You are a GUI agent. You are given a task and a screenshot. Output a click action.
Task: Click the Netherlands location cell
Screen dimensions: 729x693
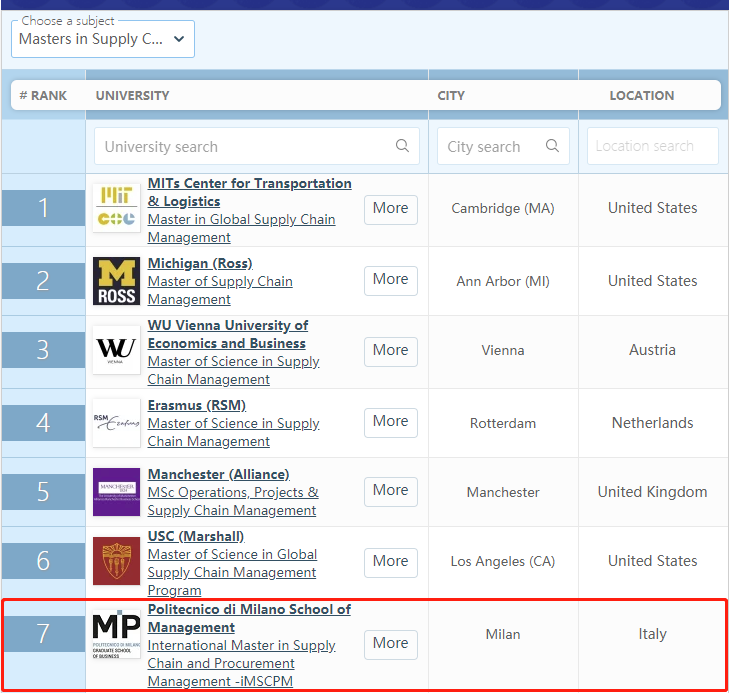tap(652, 422)
